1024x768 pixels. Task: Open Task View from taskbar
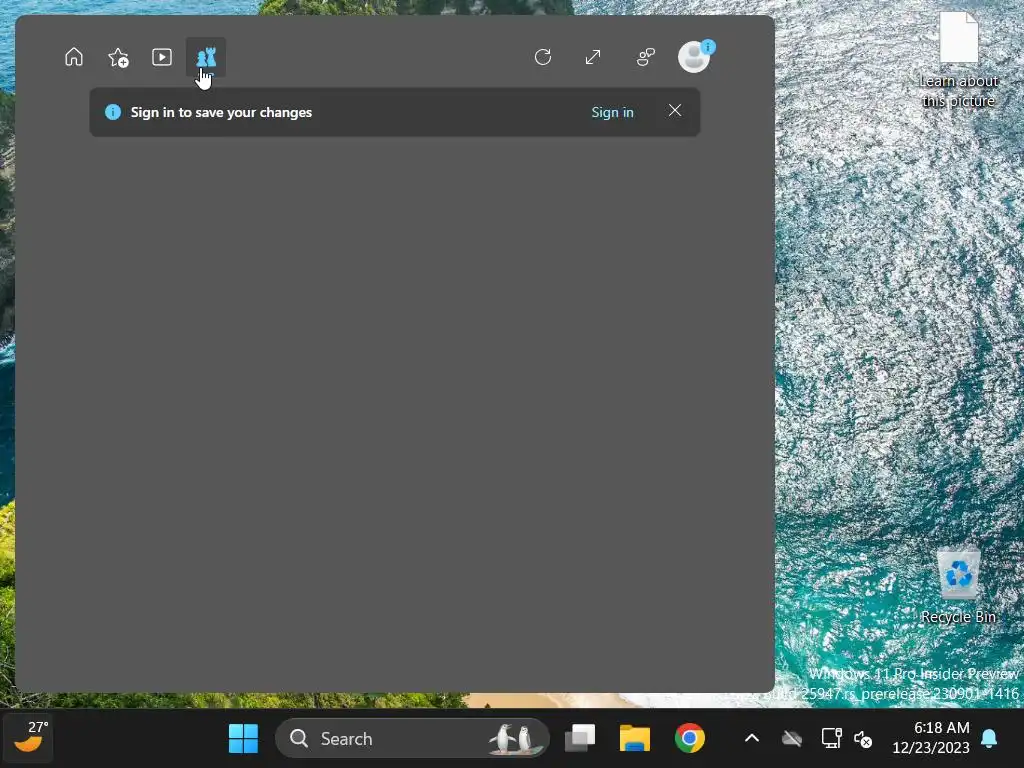580,739
